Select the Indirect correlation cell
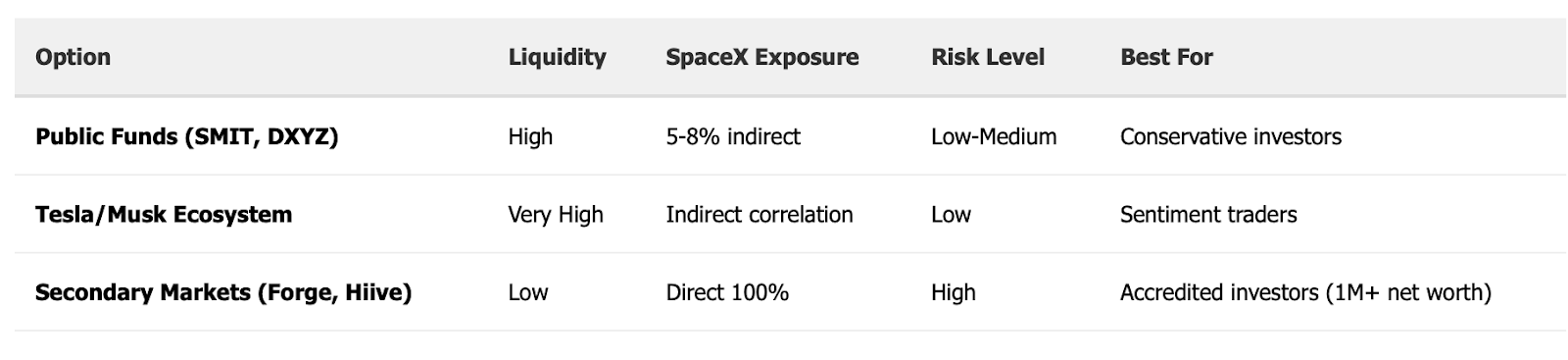This screenshot has width=1568, height=360. [x=759, y=214]
